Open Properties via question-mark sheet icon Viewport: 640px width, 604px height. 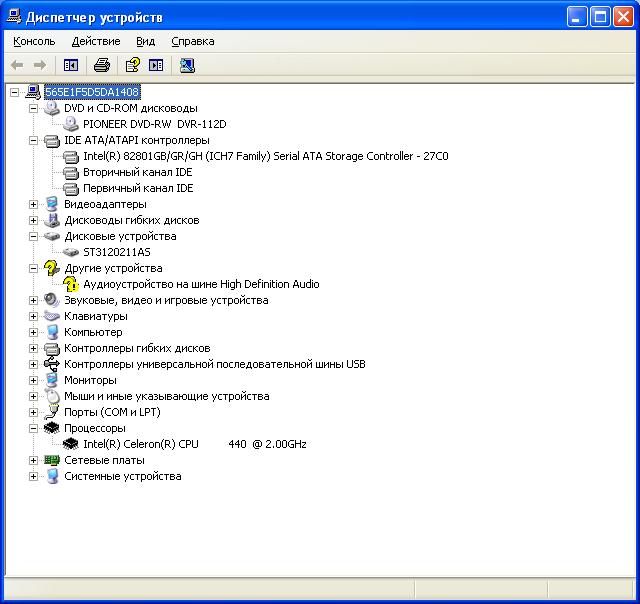click(132, 65)
